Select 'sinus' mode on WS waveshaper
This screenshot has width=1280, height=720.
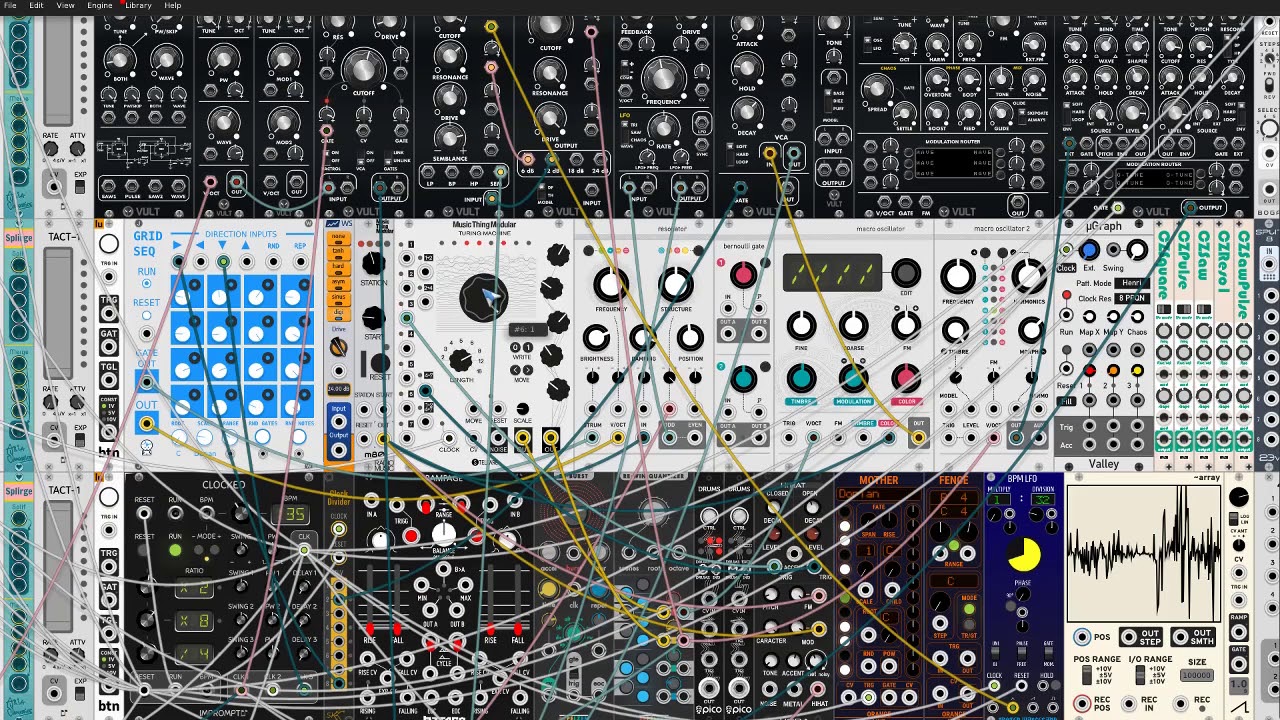point(338,299)
